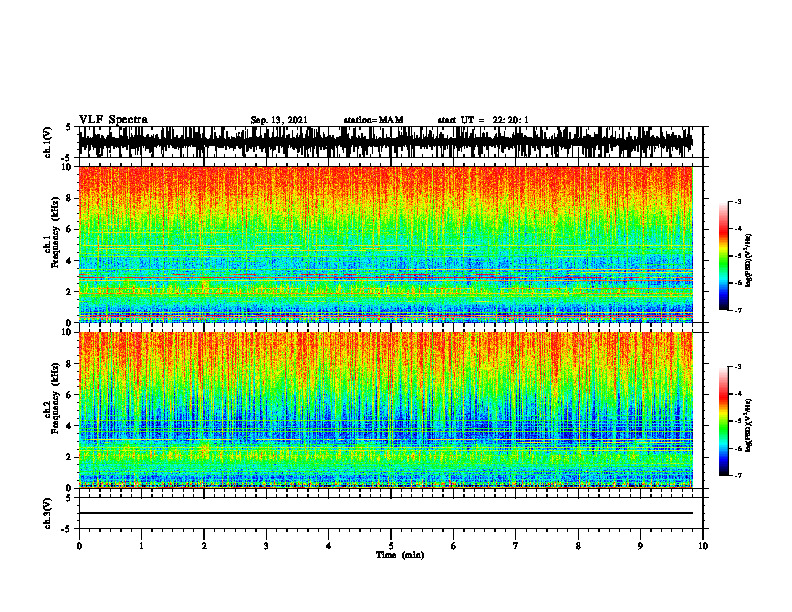Click inside the ch.1 spectrogram plot
Screen dimensions: 792x612
(x=386, y=244)
